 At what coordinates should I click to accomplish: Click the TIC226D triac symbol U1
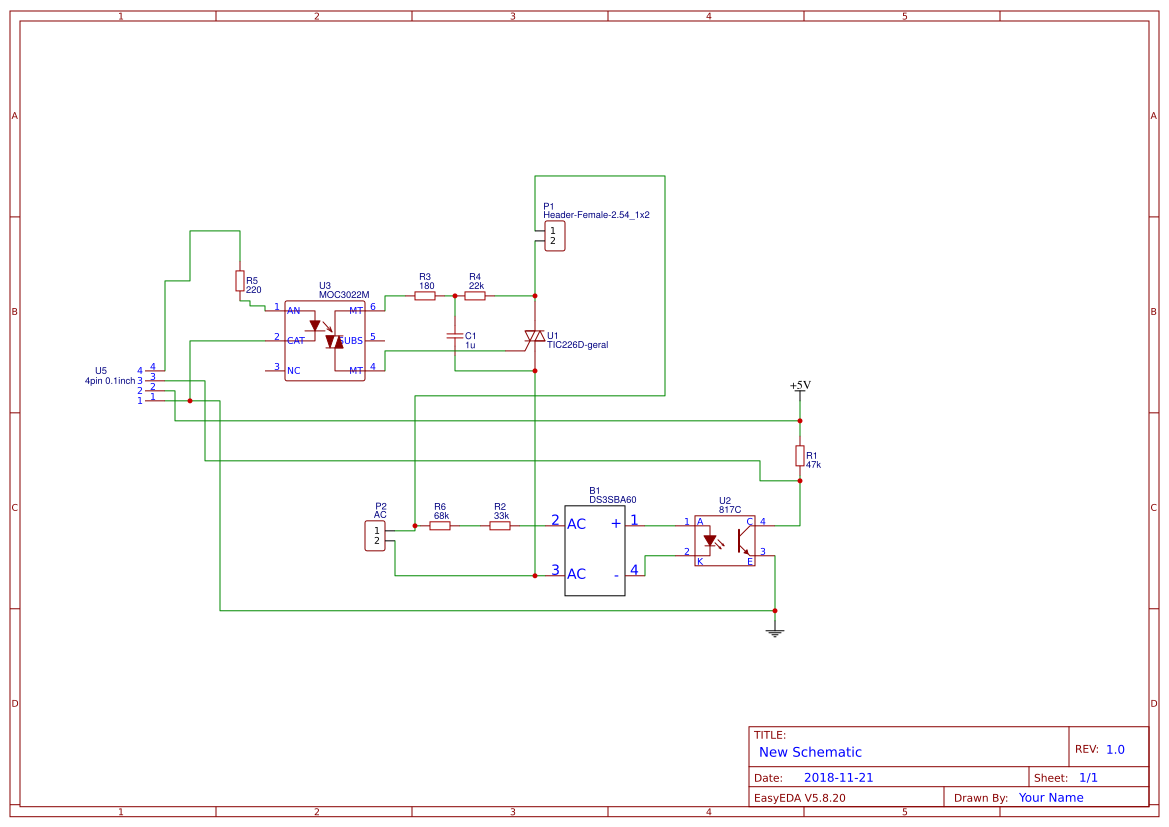[535, 340]
